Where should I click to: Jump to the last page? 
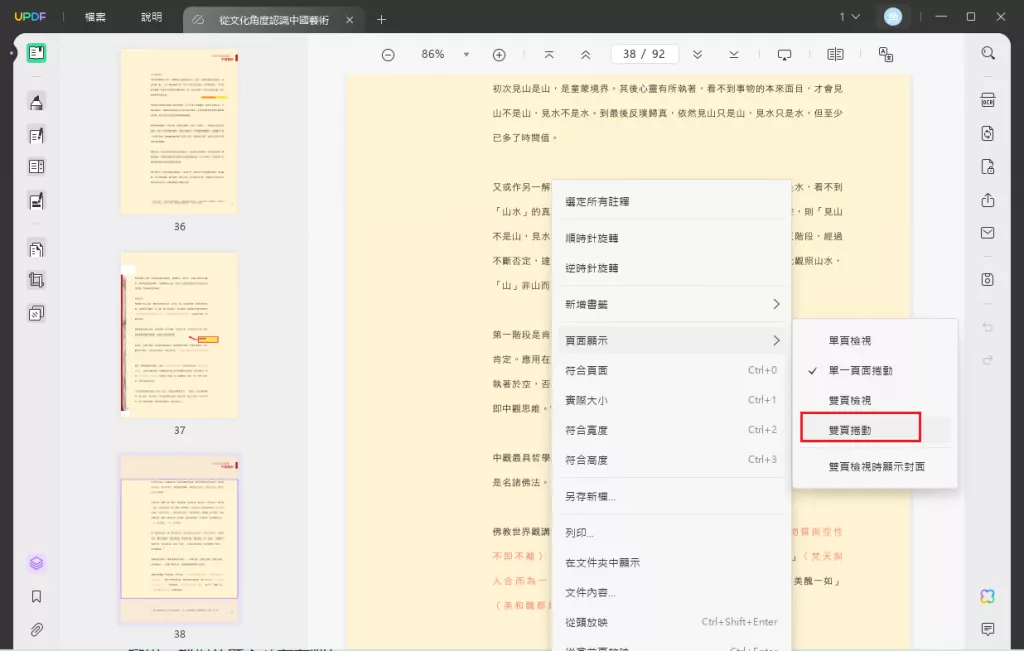pyautogui.click(x=734, y=54)
